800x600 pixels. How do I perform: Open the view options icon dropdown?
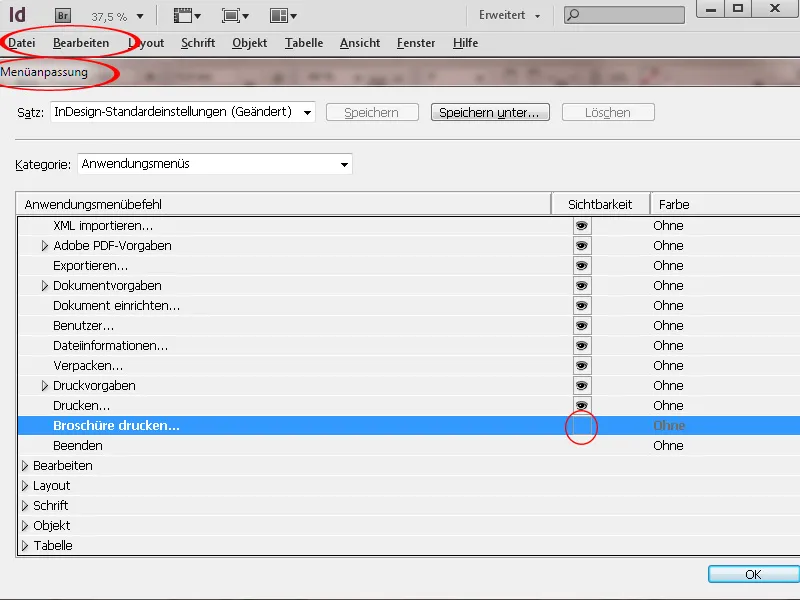pos(187,16)
